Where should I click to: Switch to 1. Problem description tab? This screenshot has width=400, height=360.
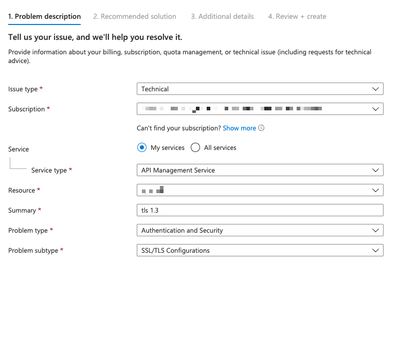point(45,16)
